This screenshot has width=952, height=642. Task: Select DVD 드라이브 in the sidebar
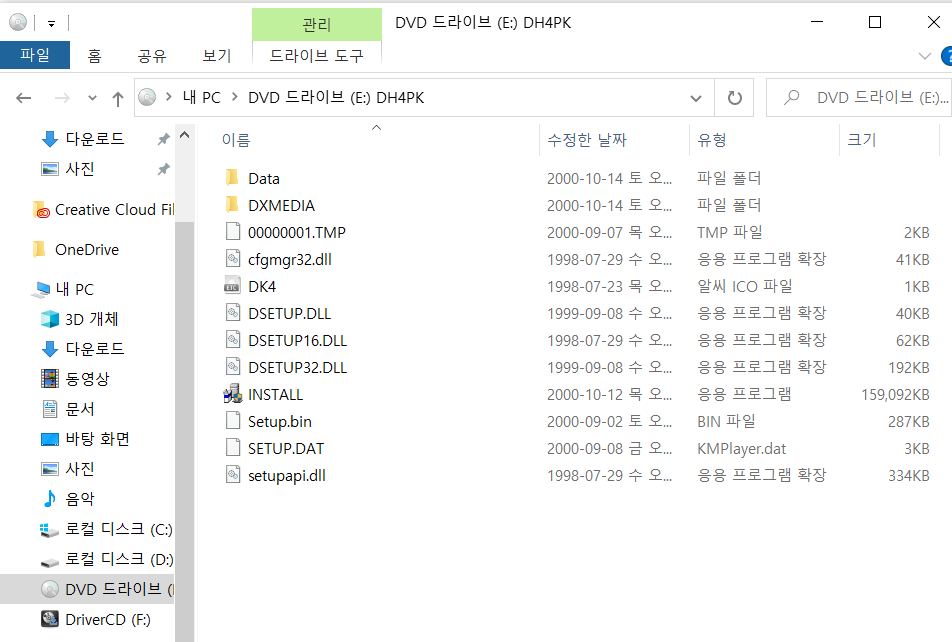click(87, 589)
